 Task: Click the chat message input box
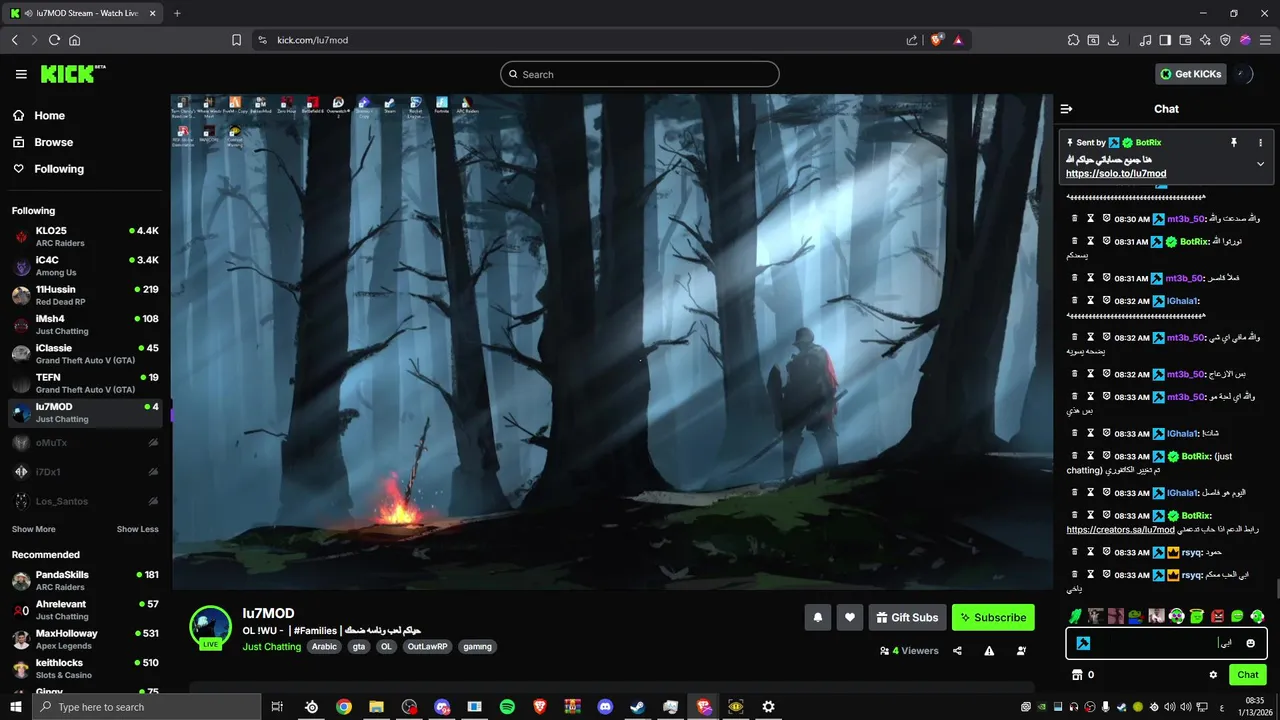pos(1167,643)
